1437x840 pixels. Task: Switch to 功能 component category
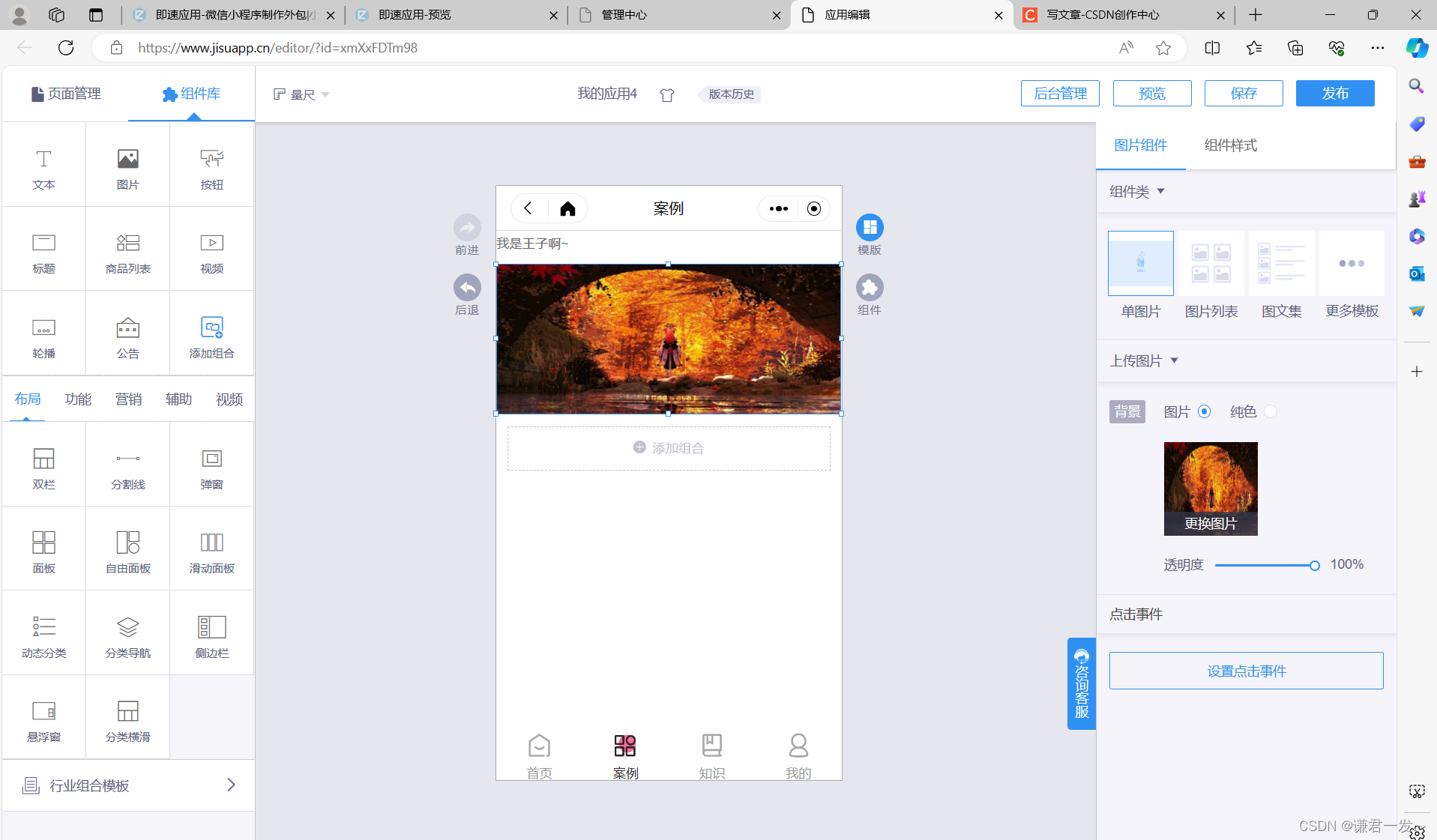coord(78,399)
